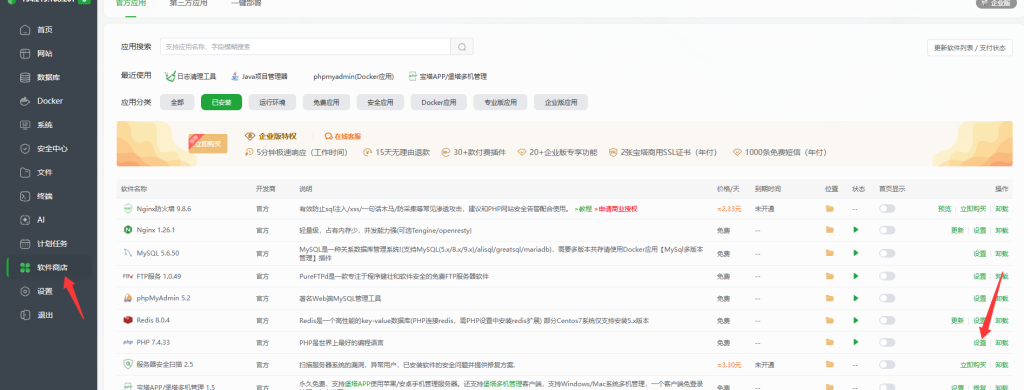Open the 终端 terminal sidebar icon
Viewport: 1024px width, 390px height.
point(25,196)
